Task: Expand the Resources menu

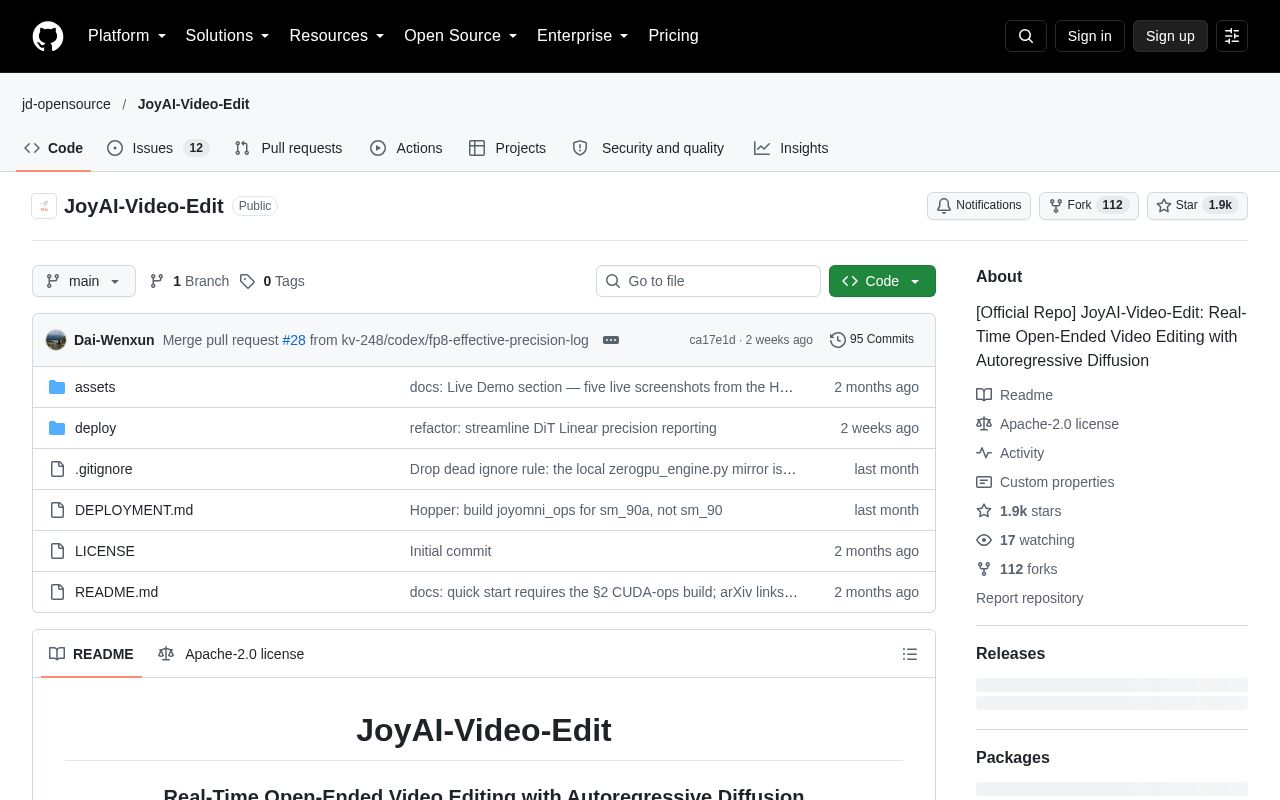Action: point(337,36)
